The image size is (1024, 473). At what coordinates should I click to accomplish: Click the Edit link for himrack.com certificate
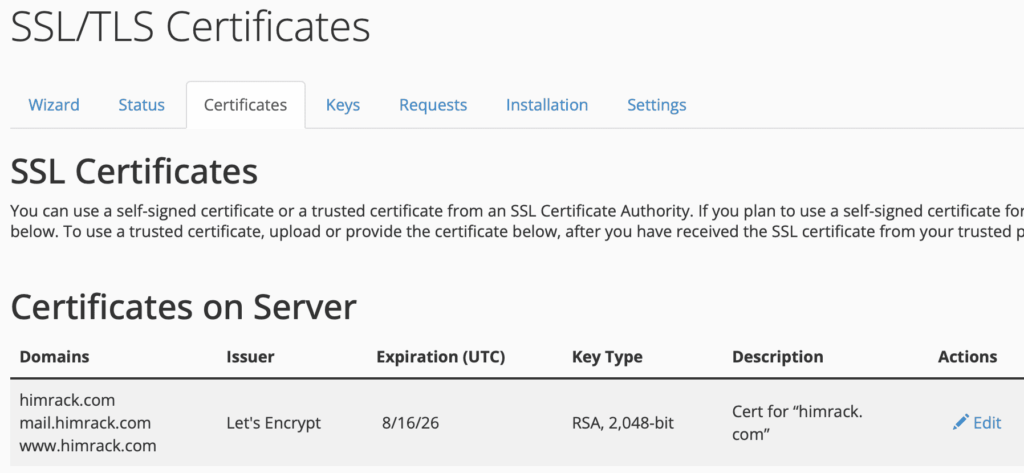pyautogui.click(x=987, y=423)
